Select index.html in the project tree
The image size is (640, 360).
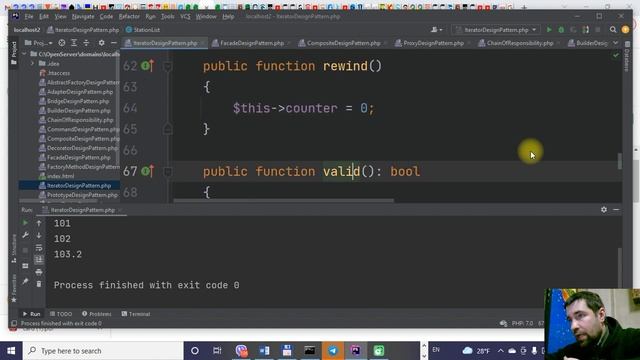coord(60,176)
